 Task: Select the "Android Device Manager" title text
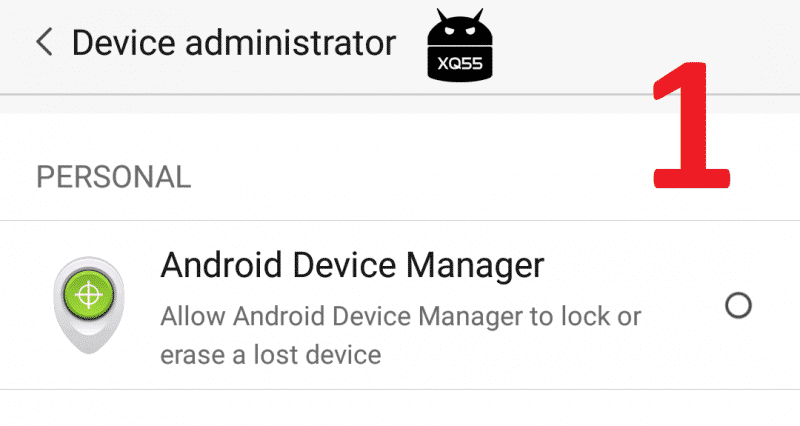coord(352,266)
